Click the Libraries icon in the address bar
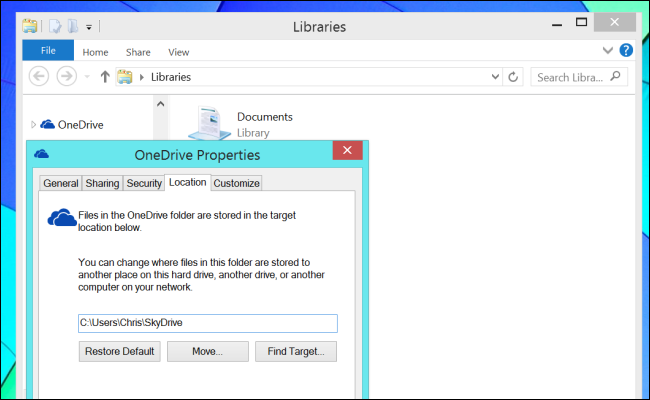The width and height of the screenshot is (650, 400). point(125,77)
